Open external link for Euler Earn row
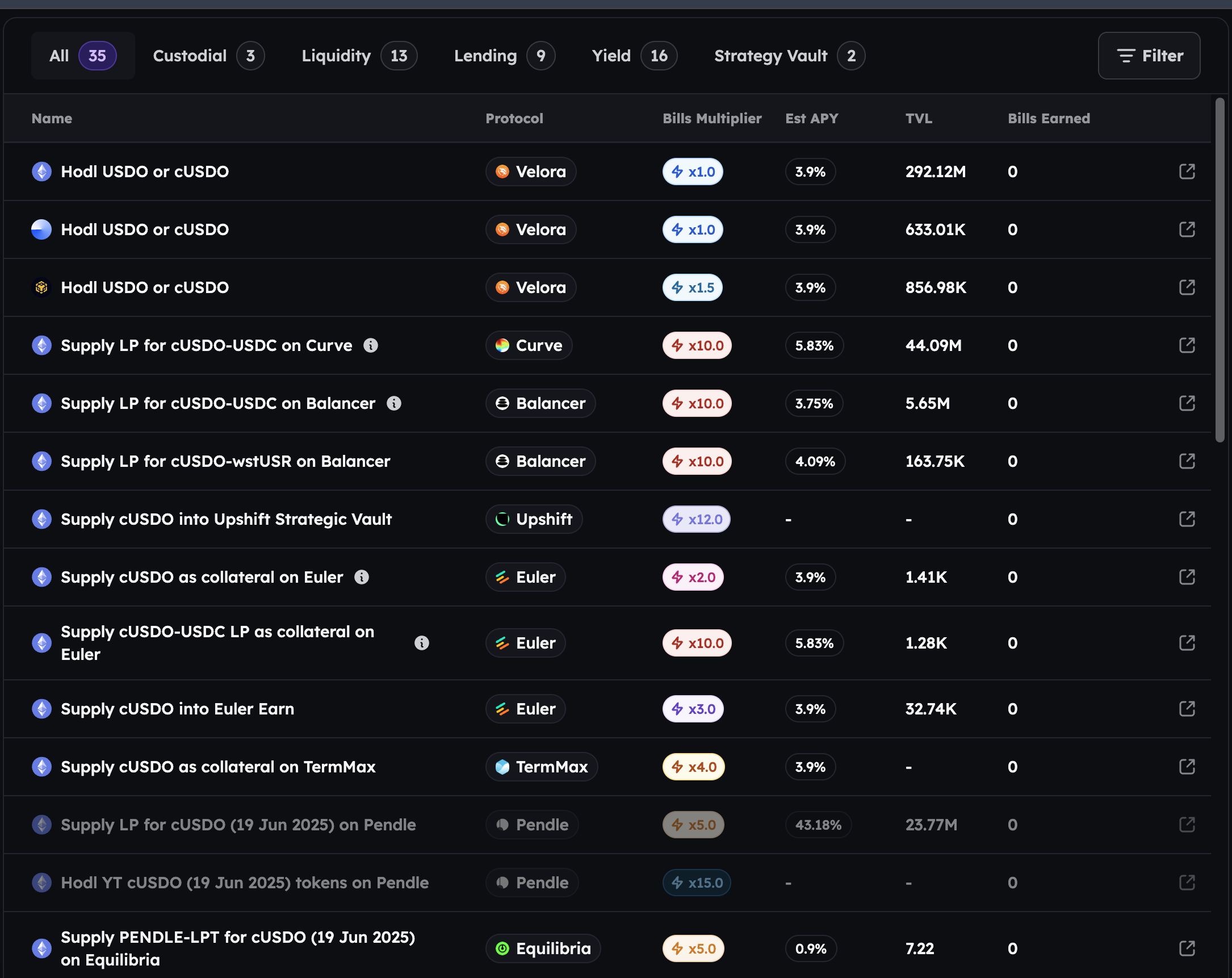 tap(1187, 709)
